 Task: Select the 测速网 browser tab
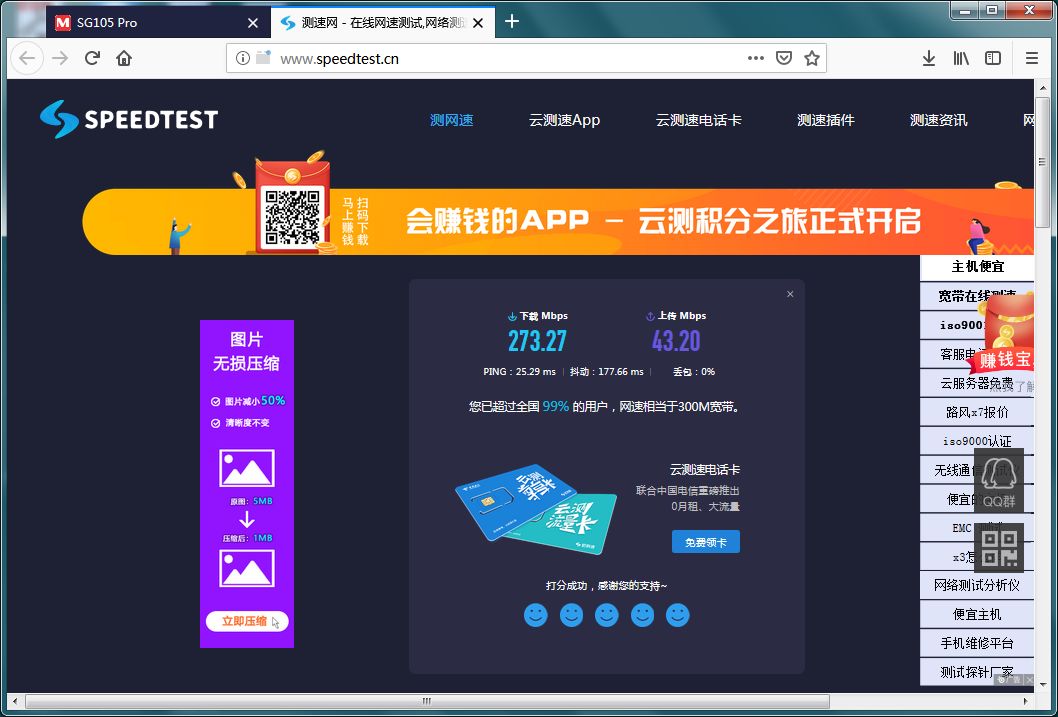tap(383, 23)
